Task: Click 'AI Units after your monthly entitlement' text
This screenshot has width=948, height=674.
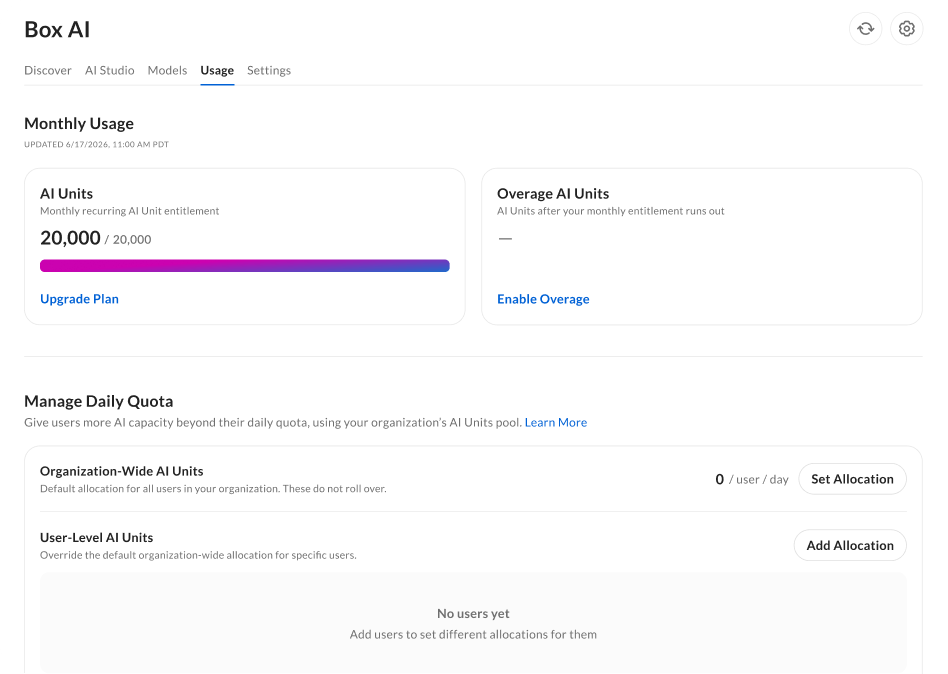Action: click(611, 211)
